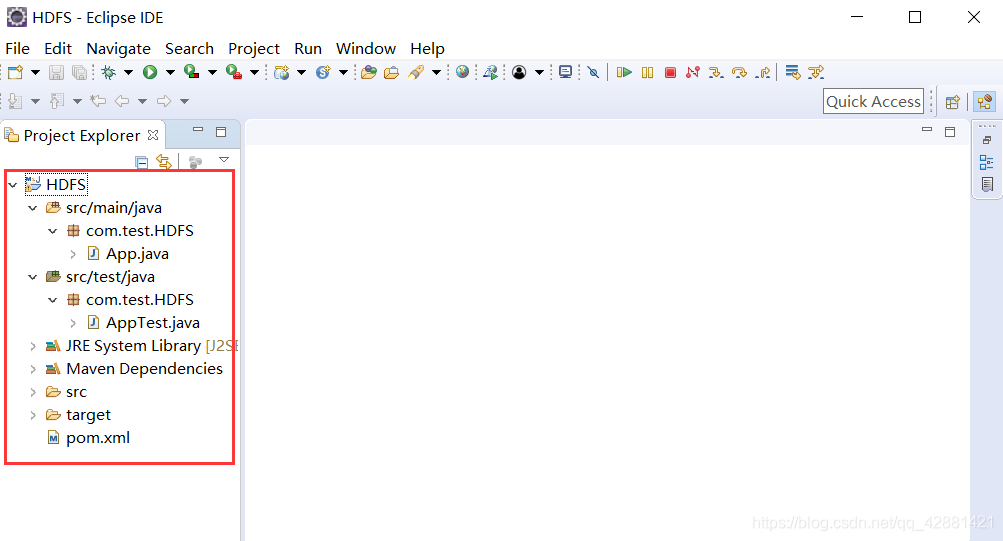The image size is (1003, 541).
Task: Click the New wizard toolbar icon
Action: [15, 72]
